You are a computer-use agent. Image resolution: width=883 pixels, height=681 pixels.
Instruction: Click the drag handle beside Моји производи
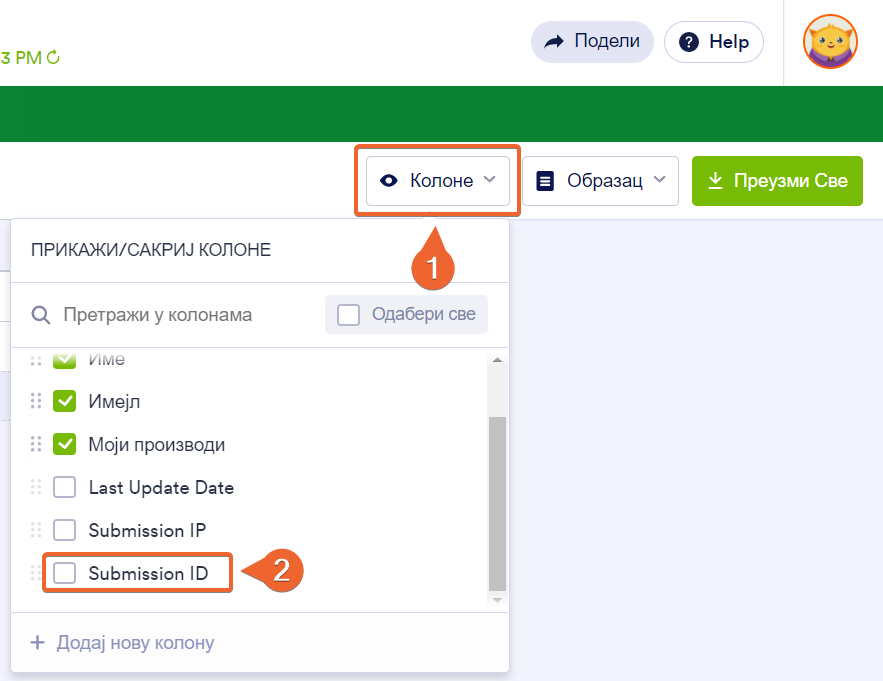(36, 444)
